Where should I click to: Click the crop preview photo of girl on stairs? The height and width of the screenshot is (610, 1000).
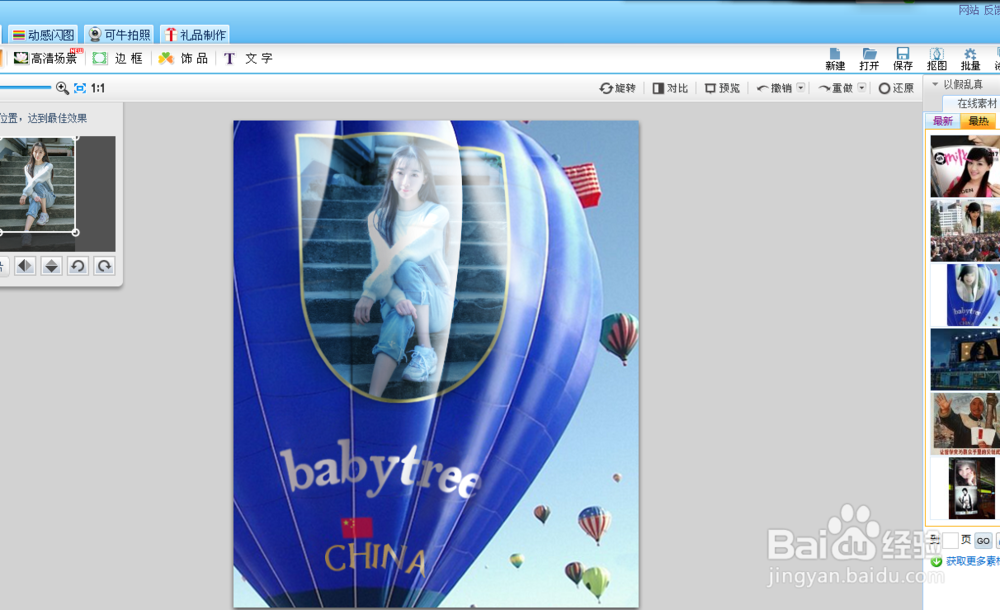coord(37,184)
